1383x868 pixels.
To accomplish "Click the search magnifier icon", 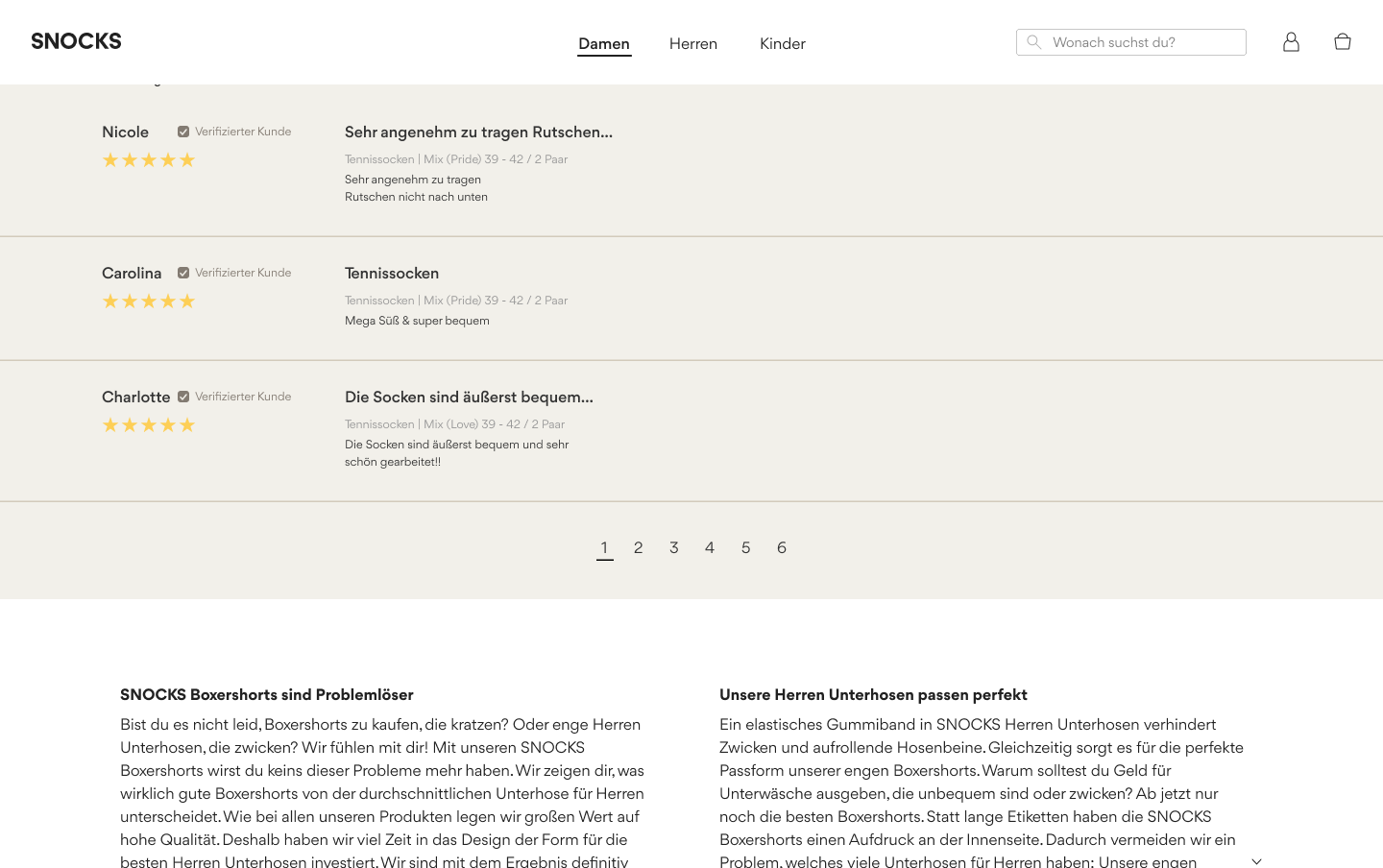I will point(1033,42).
